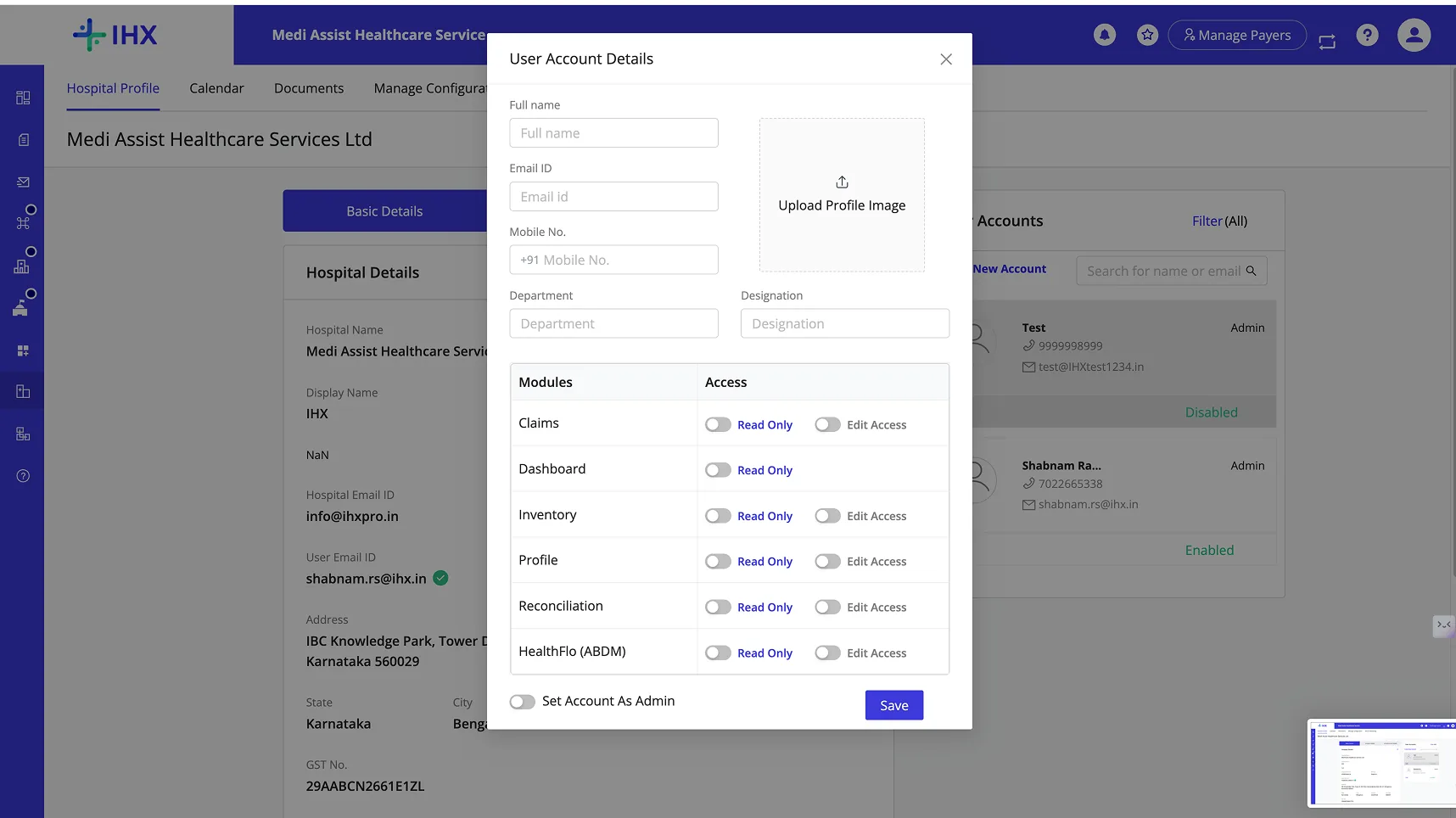Open the Documents tab
Screen dimensions: 1456x818
coord(309,88)
